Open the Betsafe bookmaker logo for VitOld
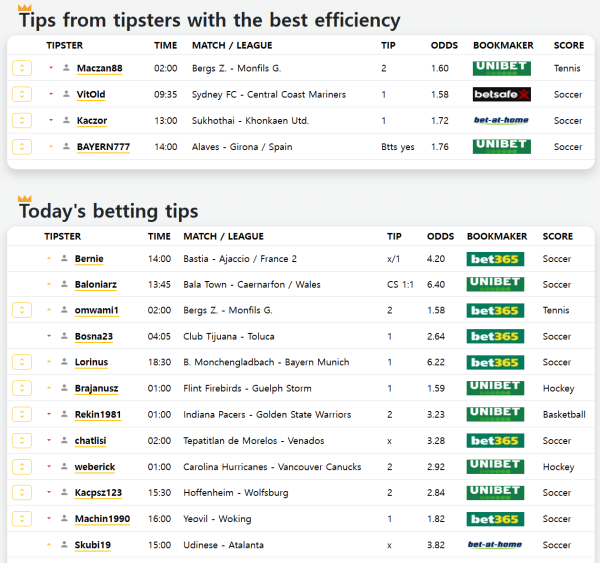The image size is (600, 563). pyautogui.click(x=501, y=94)
